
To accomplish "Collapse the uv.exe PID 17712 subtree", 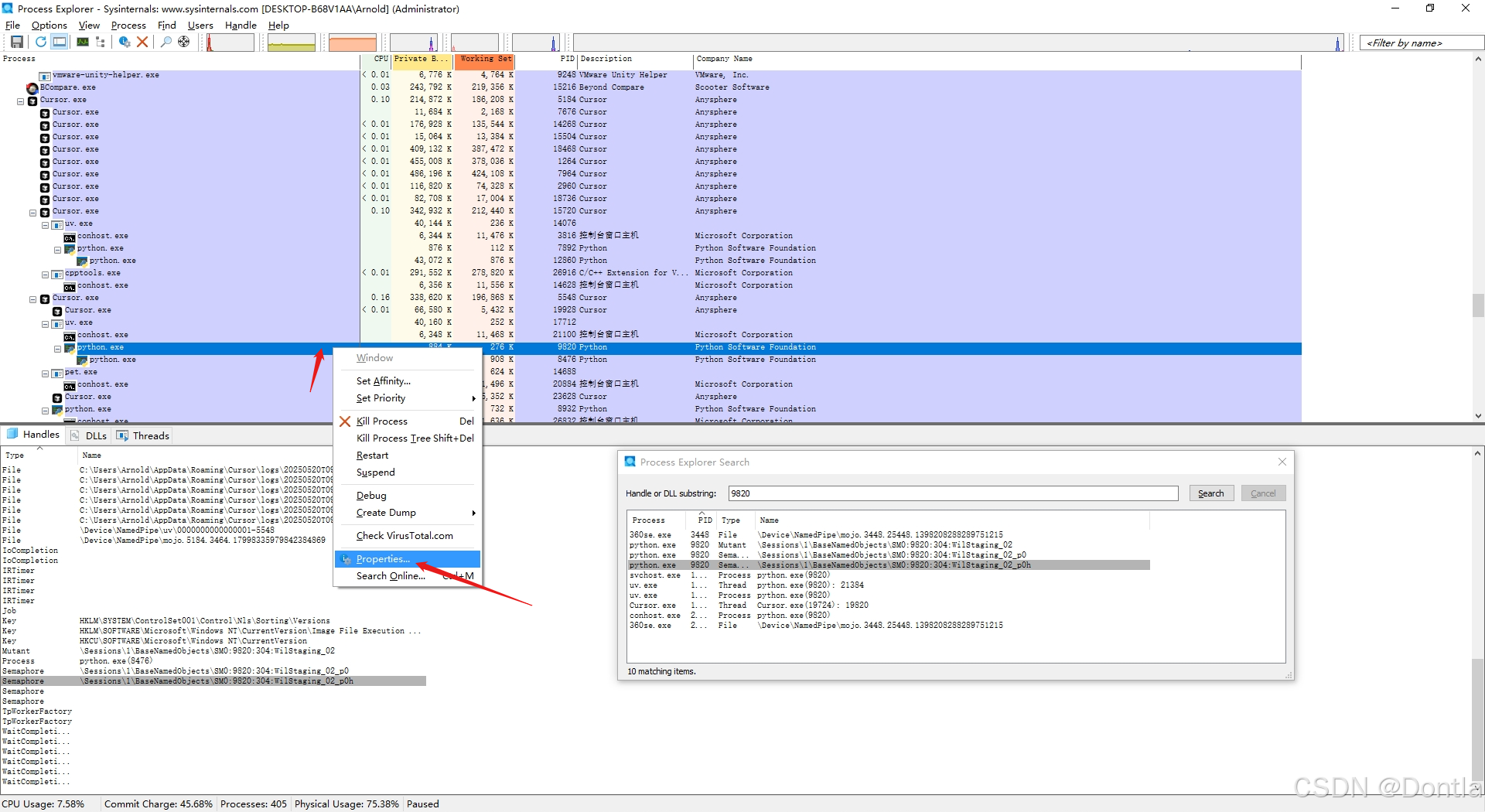I will tap(46, 324).
